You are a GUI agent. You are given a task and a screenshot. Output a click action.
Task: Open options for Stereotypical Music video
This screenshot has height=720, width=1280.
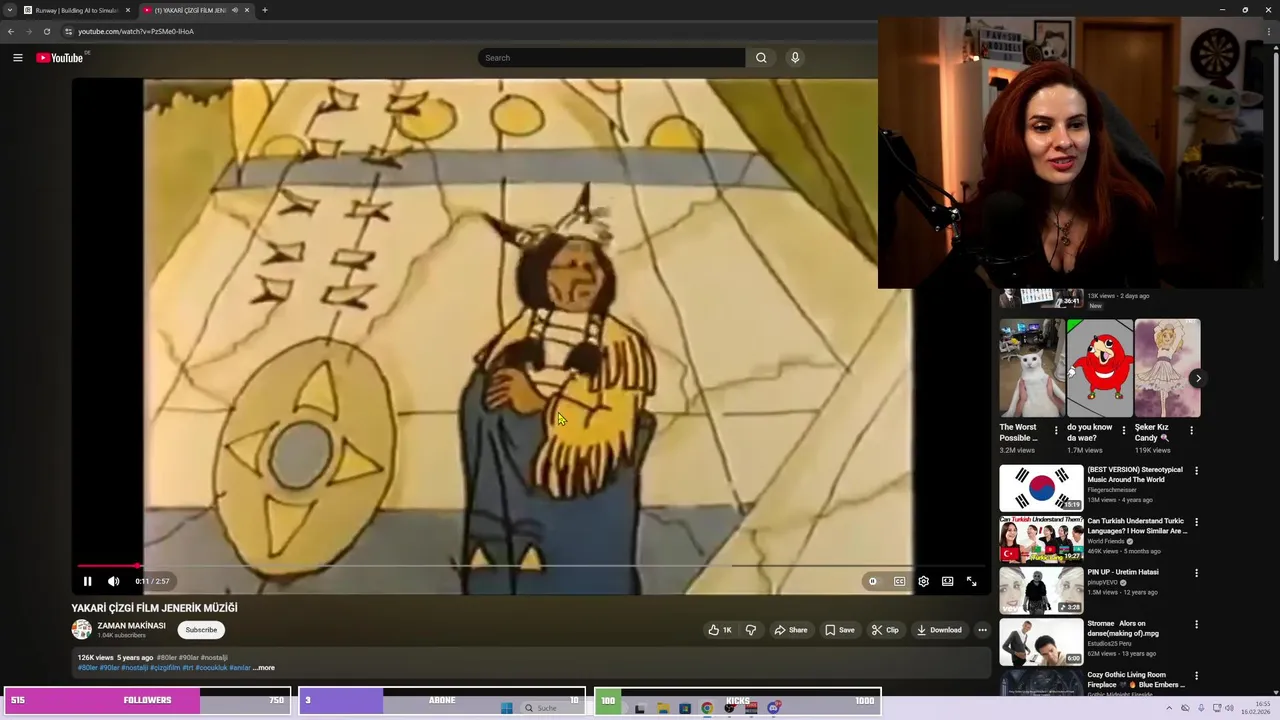point(1196,471)
